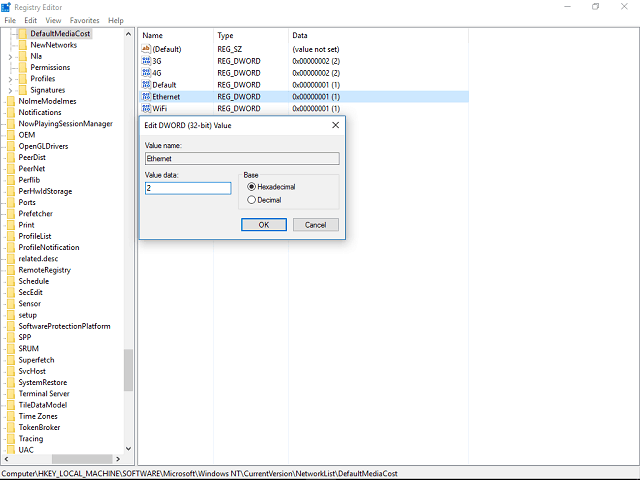Click the tree pane scroll down arrow
The image size is (640, 480).
[128, 449]
